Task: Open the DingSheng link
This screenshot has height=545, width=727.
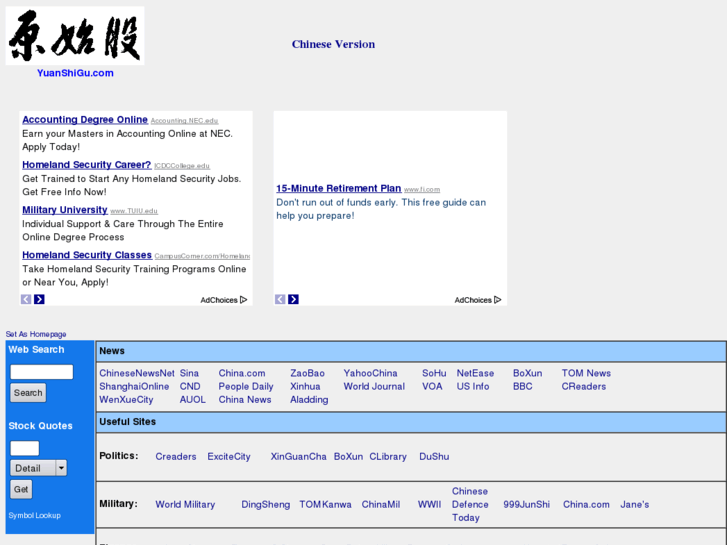Action: pyautogui.click(x=266, y=504)
